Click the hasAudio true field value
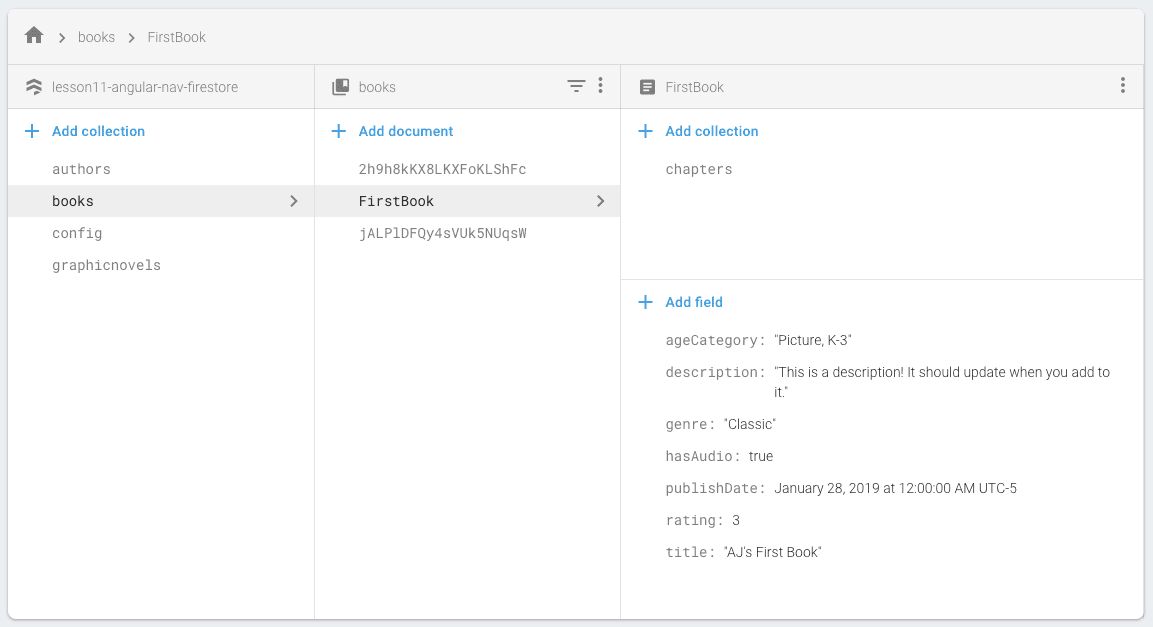 760,456
